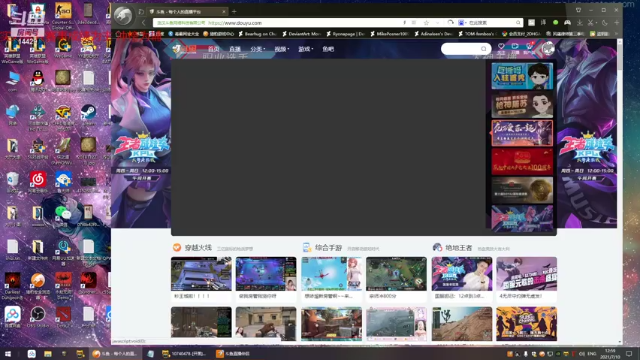The image size is (640, 360).
Task: Open the browser downloads icon
Action: pyautogui.click(x=579, y=23)
